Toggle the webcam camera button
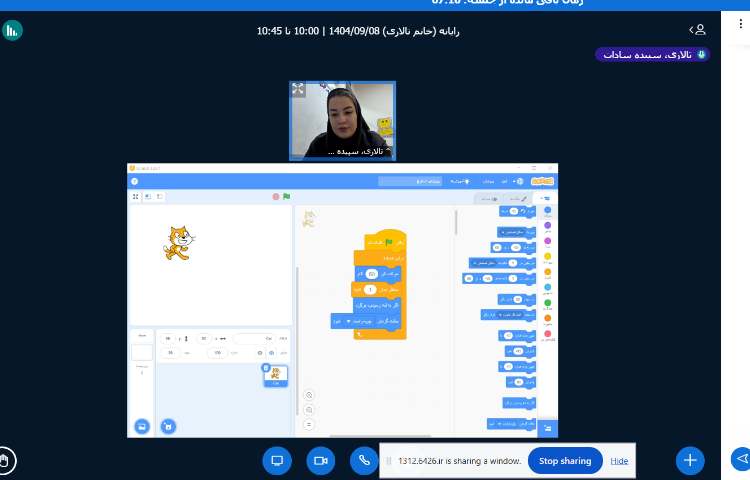 320,460
